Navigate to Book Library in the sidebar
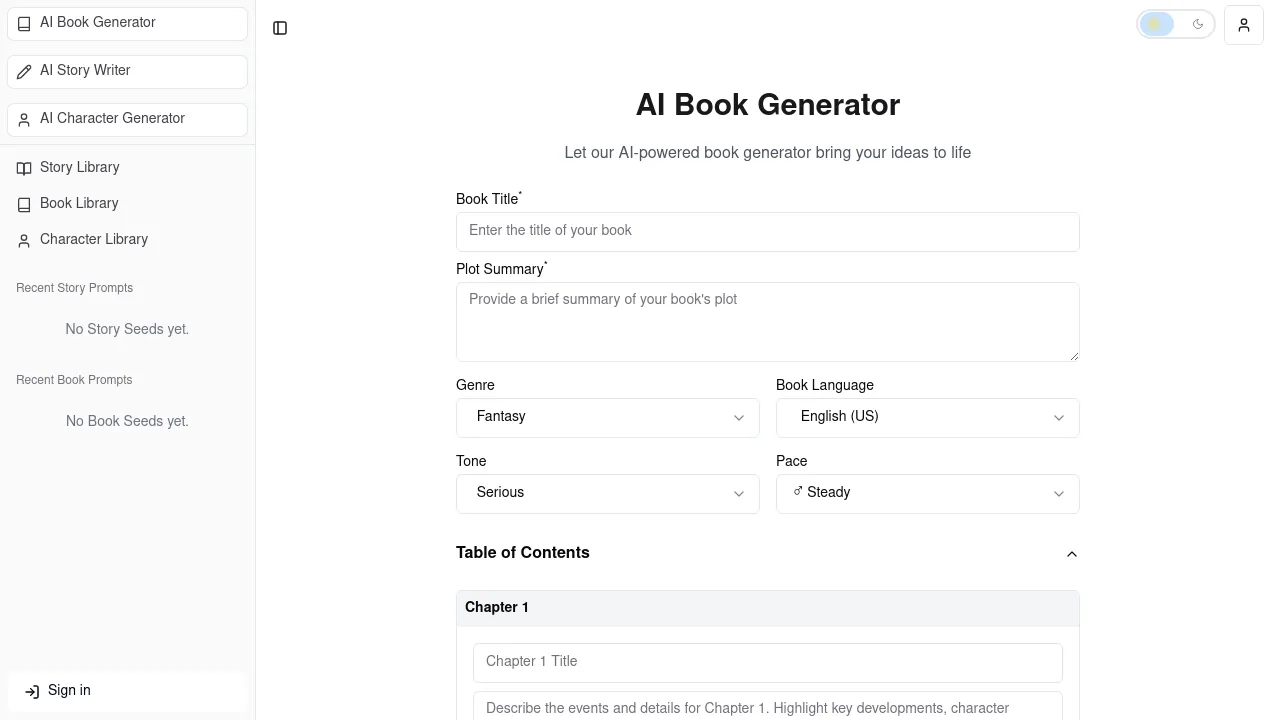 point(78,204)
